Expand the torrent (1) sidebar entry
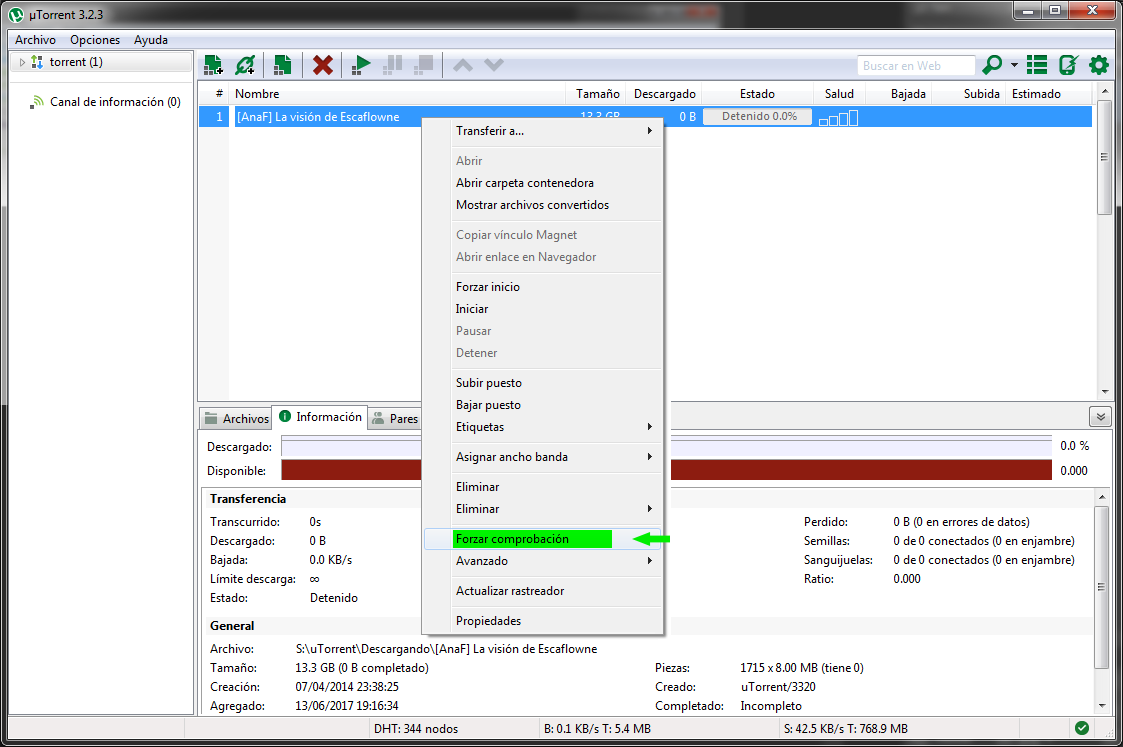The height and width of the screenshot is (747, 1123). coord(20,61)
